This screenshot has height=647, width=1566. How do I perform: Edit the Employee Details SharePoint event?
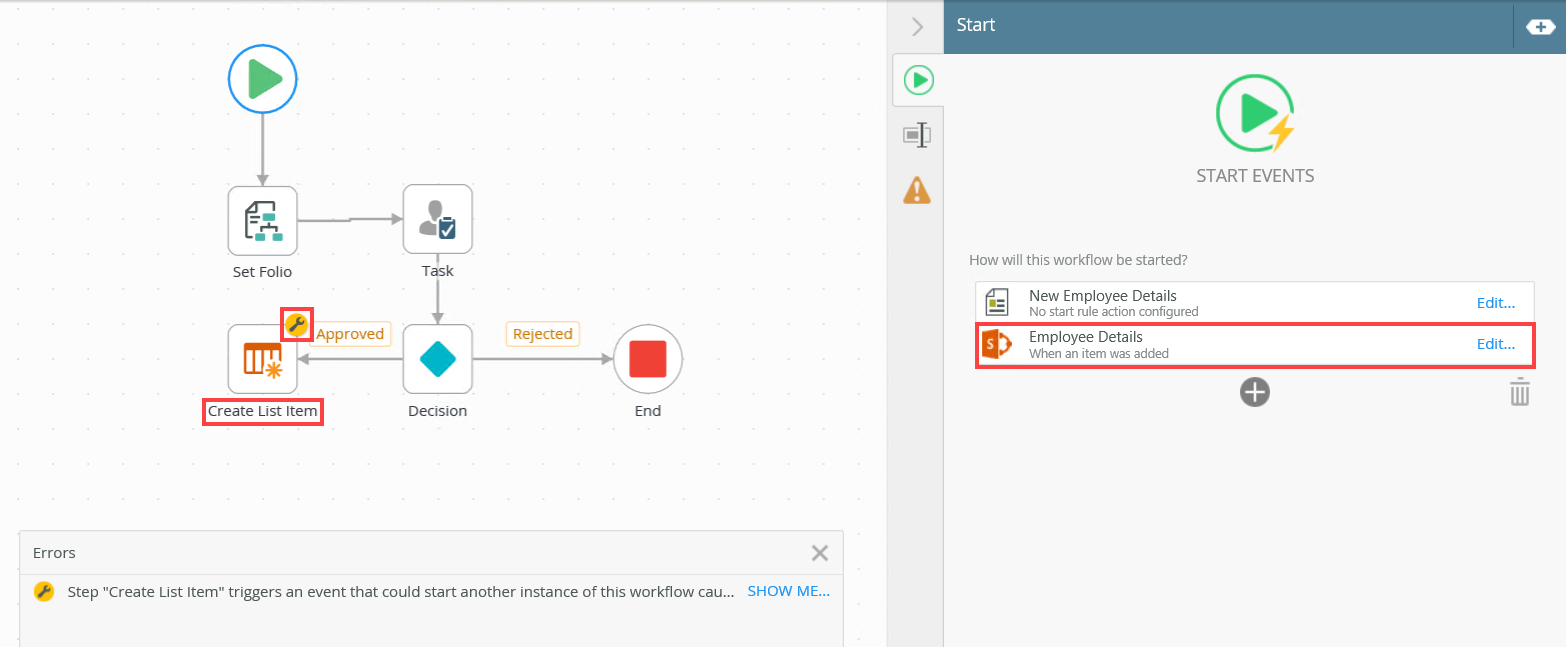pyautogui.click(x=1495, y=344)
